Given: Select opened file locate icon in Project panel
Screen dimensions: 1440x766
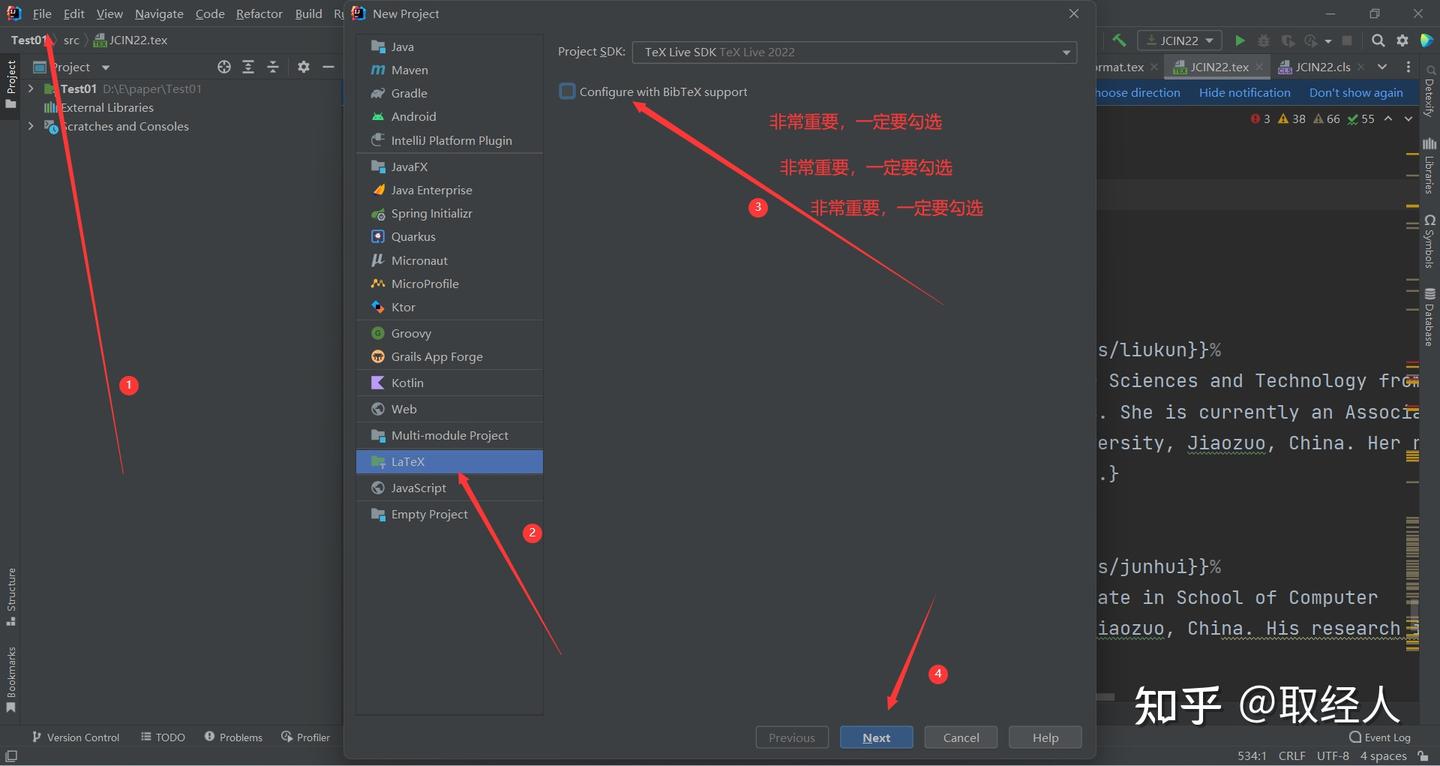Looking at the screenshot, I should pos(224,67).
